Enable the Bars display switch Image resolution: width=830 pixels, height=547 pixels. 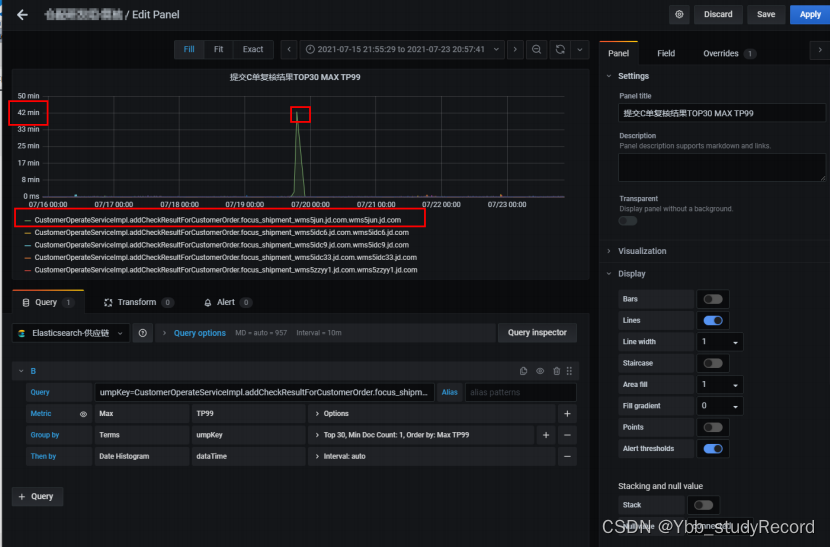(x=712, y=299)
